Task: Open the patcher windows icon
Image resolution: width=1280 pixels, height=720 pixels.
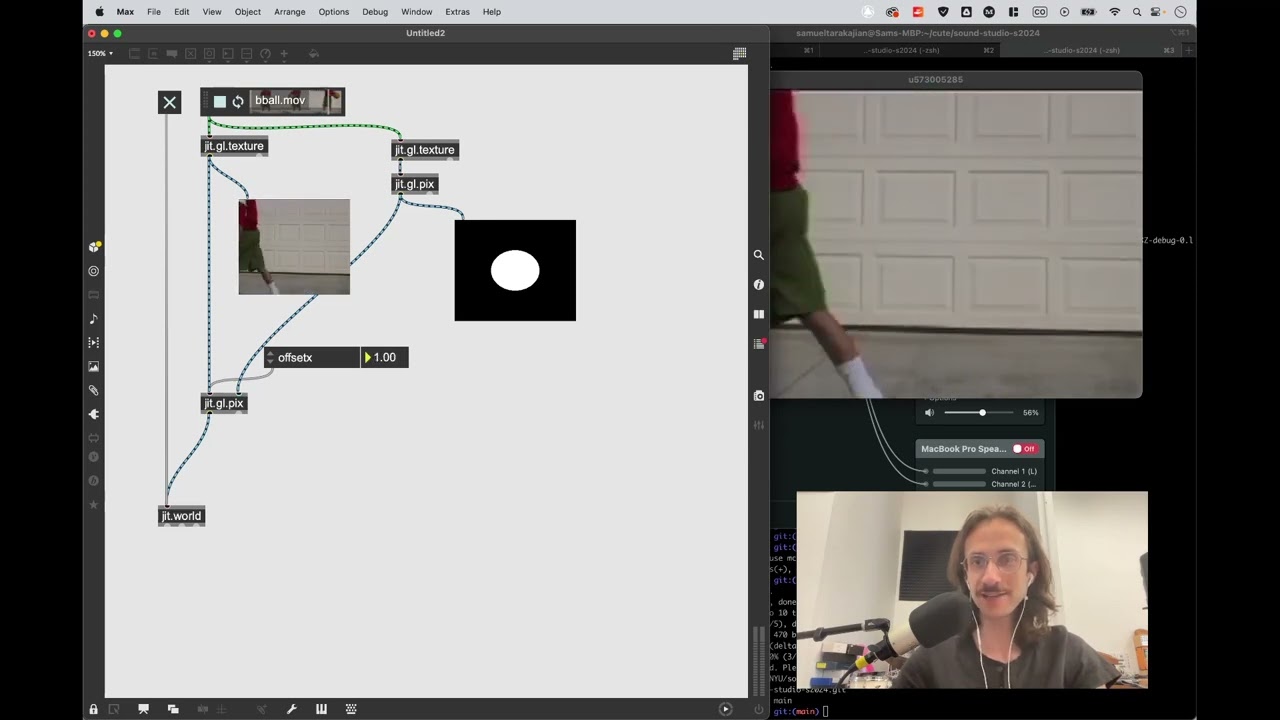Action: click(173, 709)
